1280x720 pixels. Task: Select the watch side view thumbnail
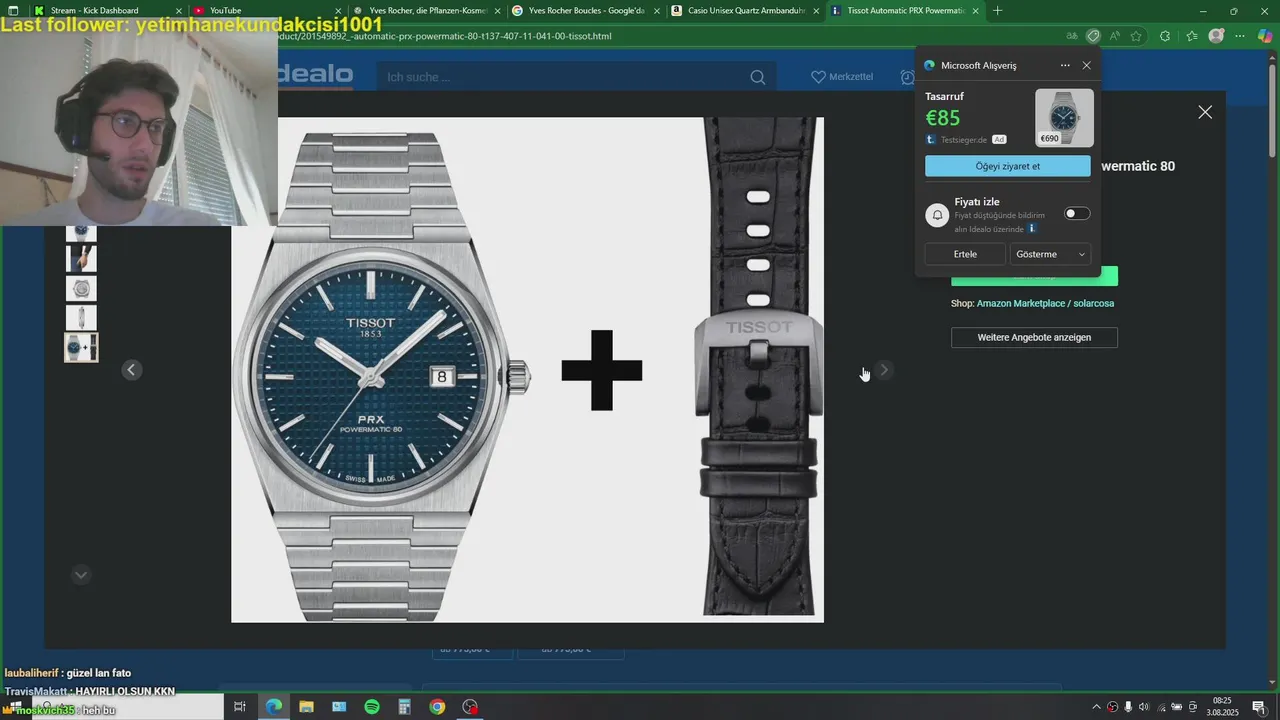coord(81,318)
